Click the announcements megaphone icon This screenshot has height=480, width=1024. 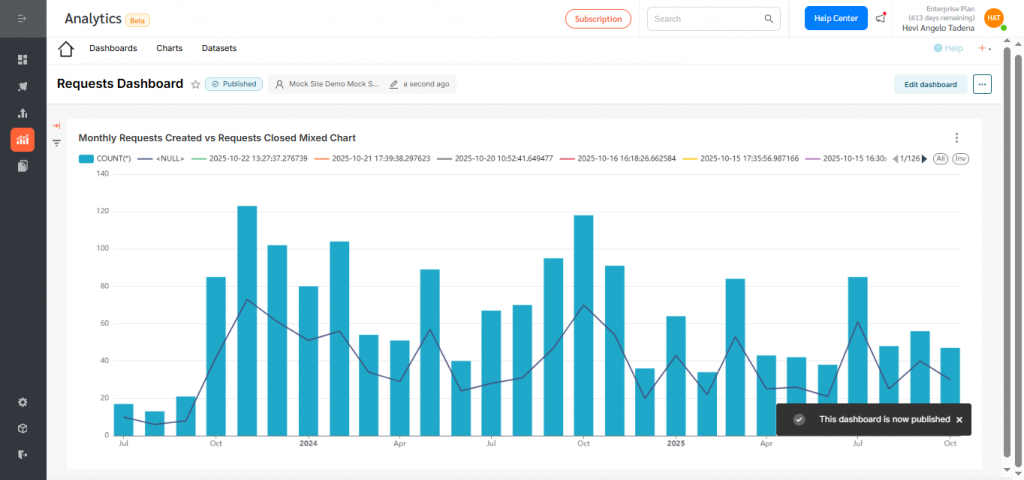point(880,18)
